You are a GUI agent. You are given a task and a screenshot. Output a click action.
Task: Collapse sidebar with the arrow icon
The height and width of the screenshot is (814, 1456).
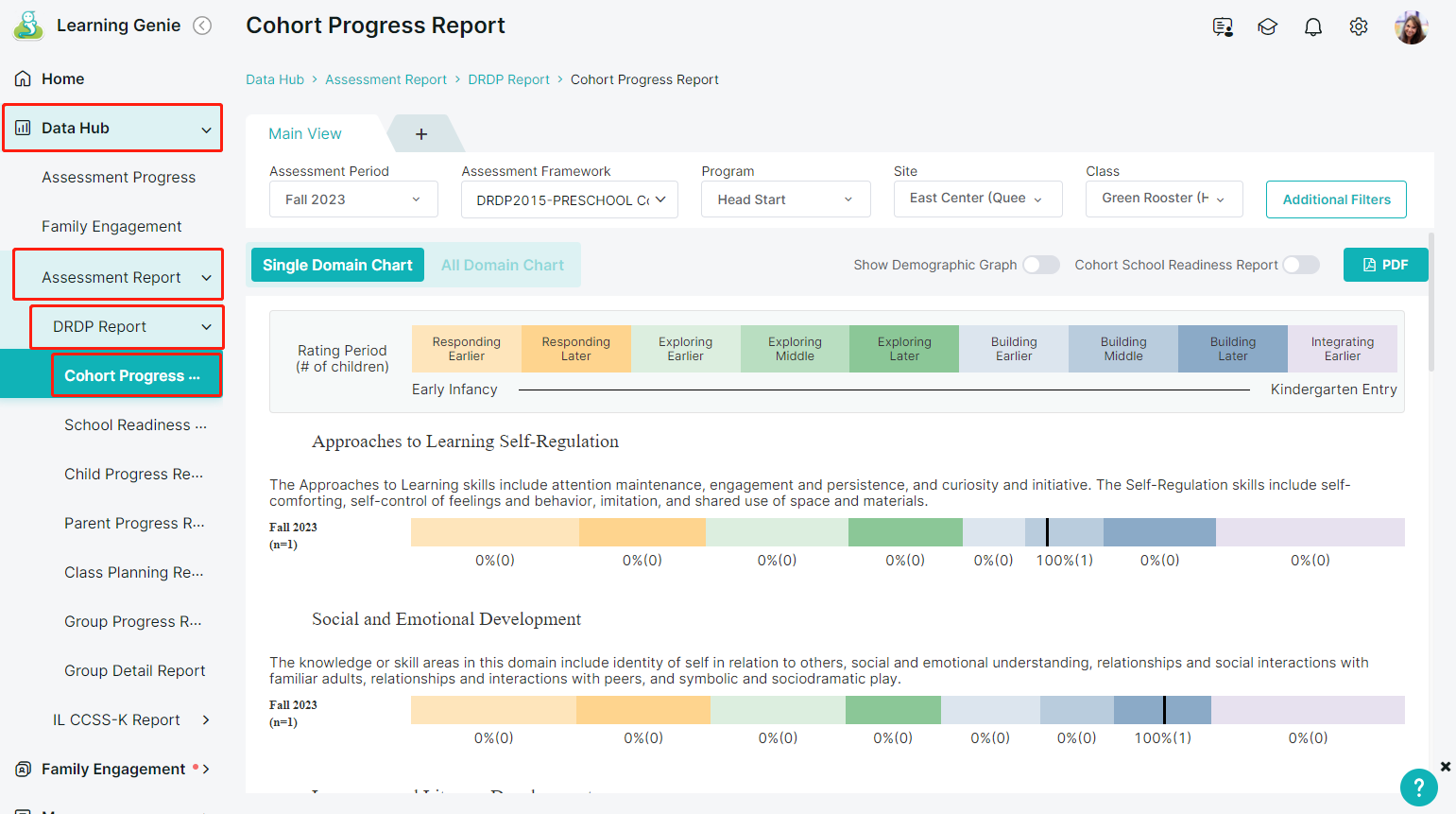click(202, 26)
